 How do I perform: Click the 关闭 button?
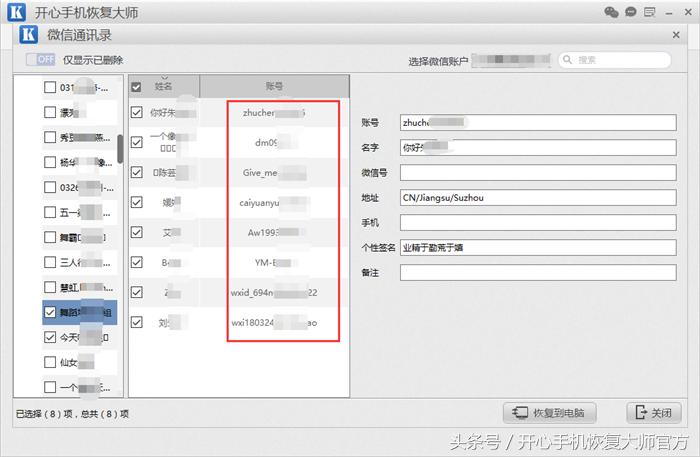click(654, 413)
